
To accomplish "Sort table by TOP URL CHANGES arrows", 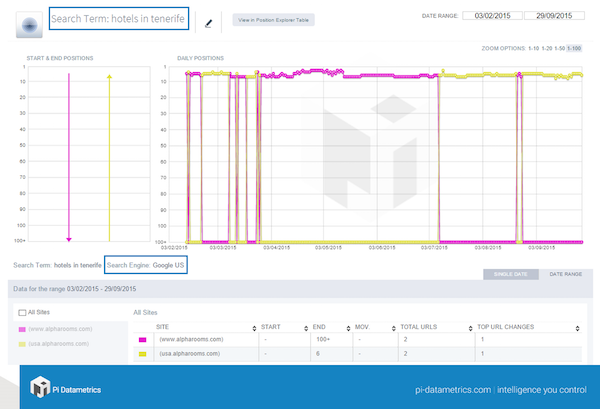I will point(577,328).
